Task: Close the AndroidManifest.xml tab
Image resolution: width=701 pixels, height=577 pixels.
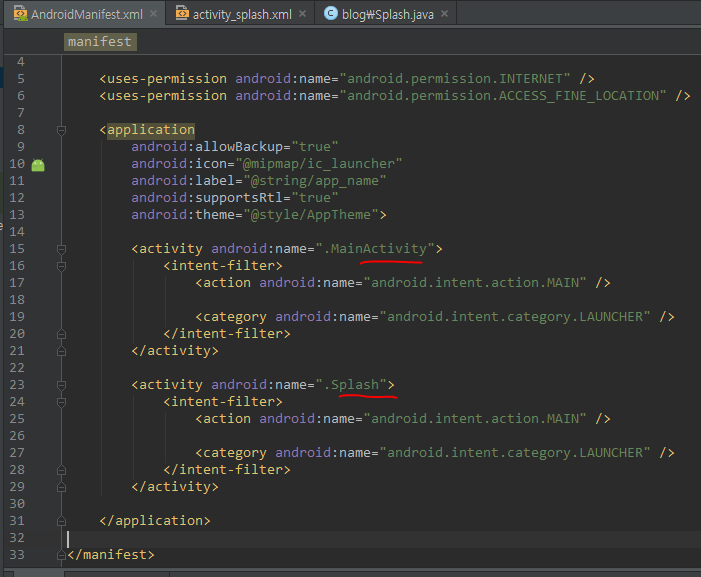Action: tap(153, 14)
